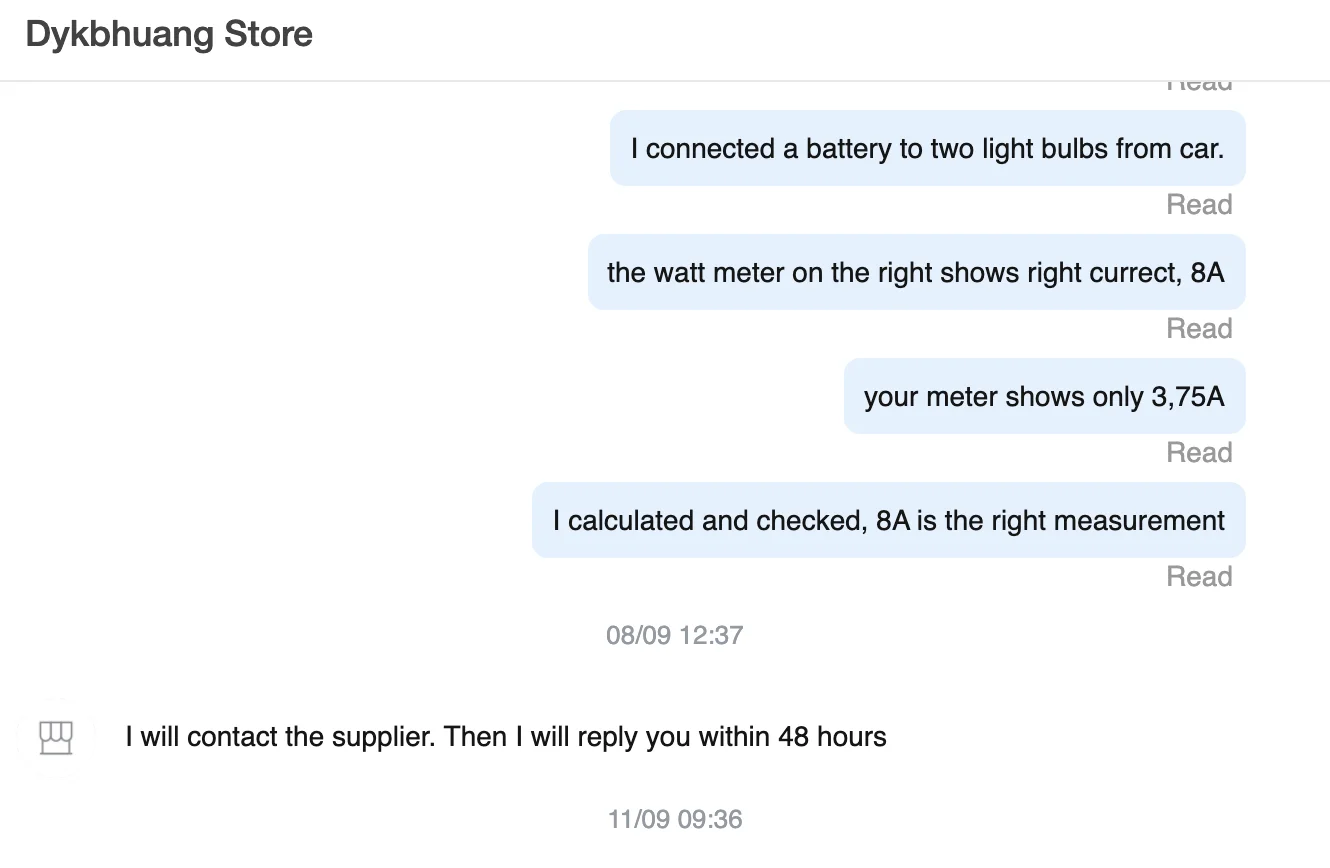
Task: Click Read status under the 3,75A message
Action: coord(1198,453)
